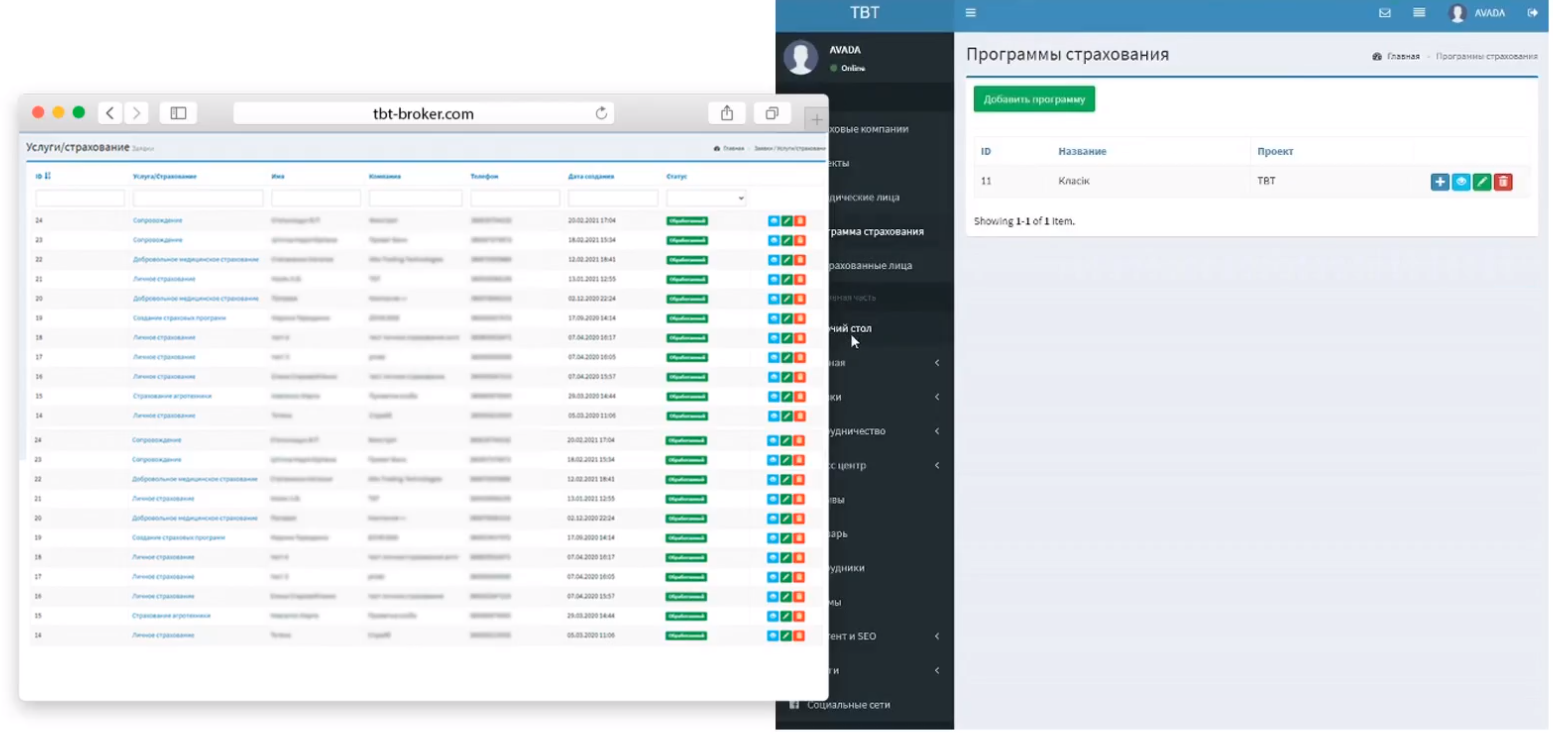The width and height of the screenshot is (1553, 735).
Task: Click the Добавить программу button
Action: [1034, 99]
